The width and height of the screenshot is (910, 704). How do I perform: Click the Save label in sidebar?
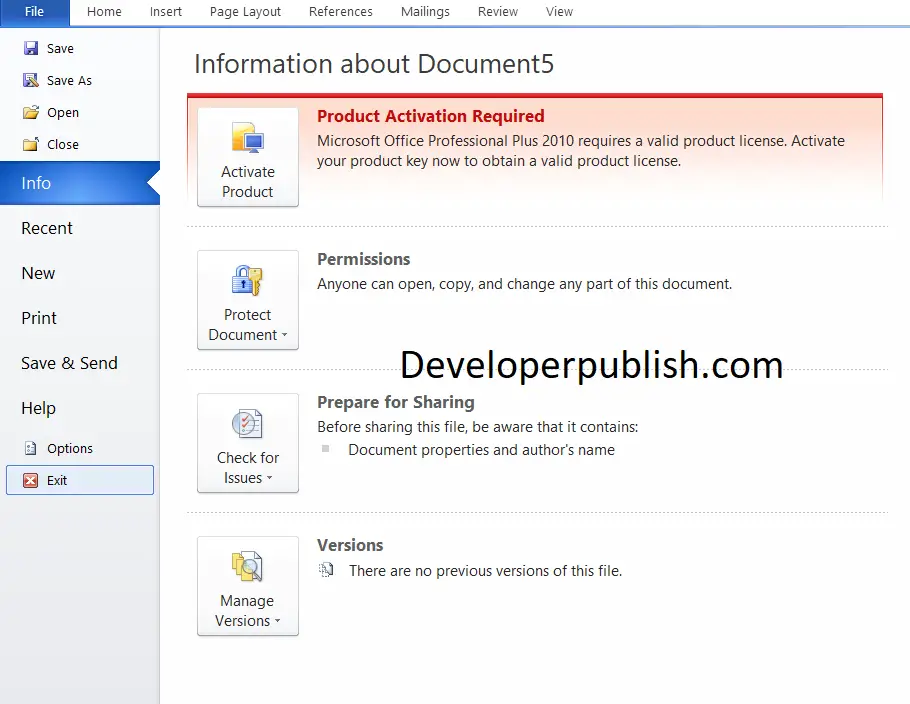click(60, 49)
